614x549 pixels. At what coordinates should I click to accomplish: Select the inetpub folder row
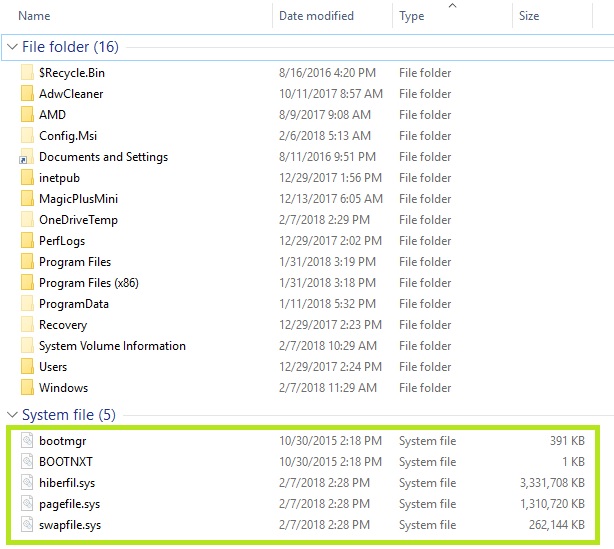point(62,178)
